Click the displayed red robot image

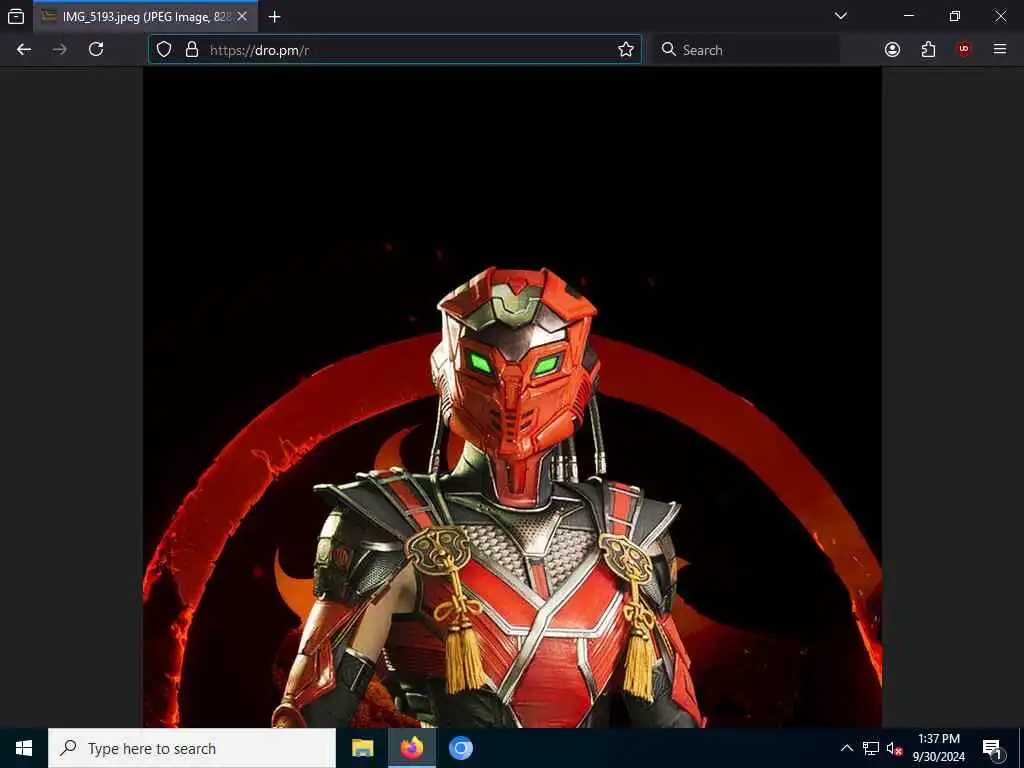coord(513,397)
